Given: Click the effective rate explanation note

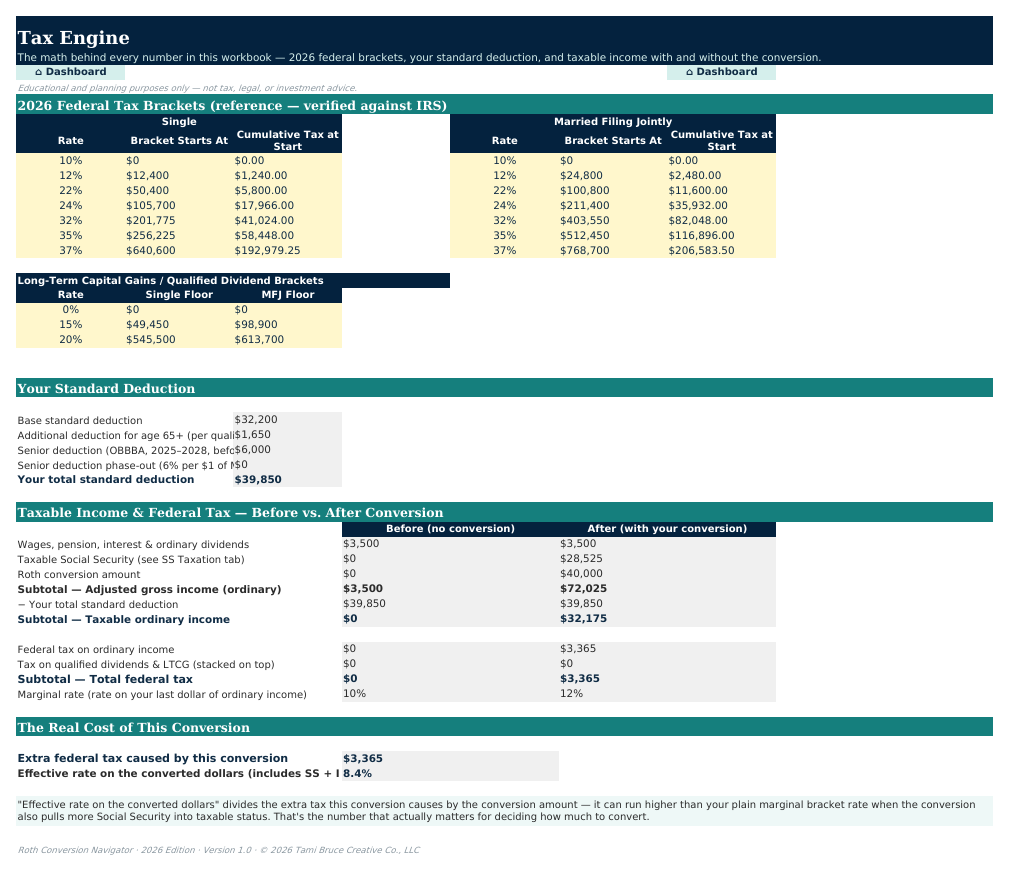Looking at the screenshot, I should coord(504,811).
